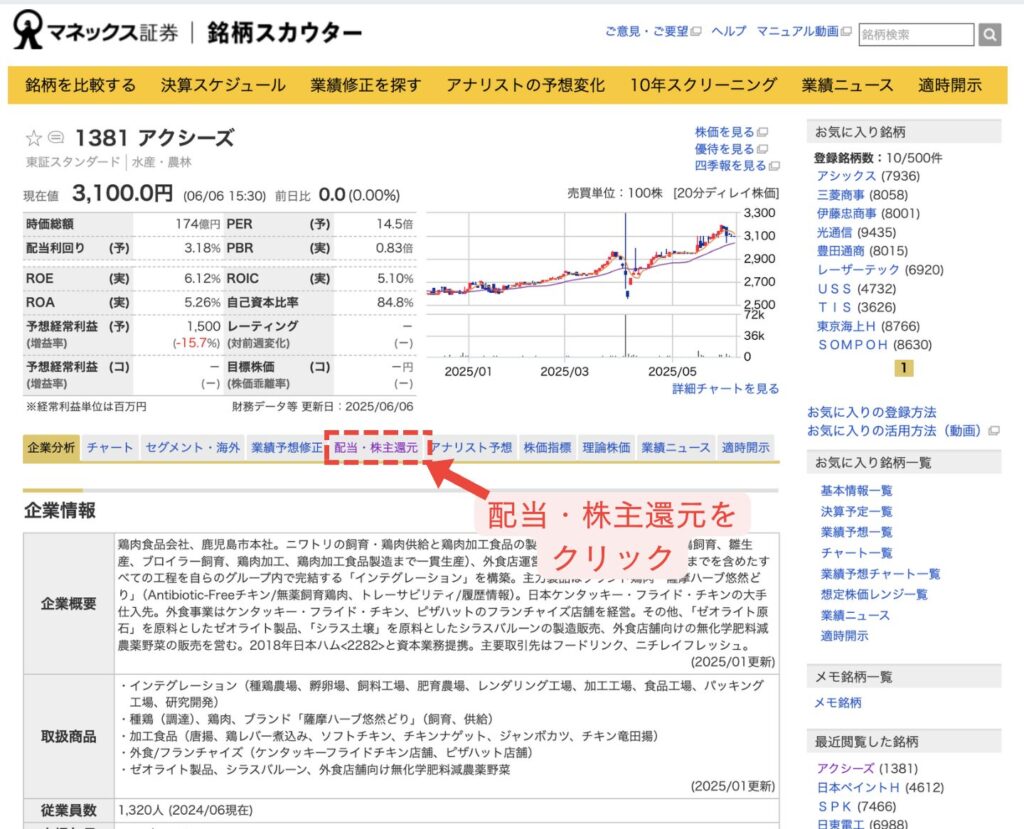The height and width of the screenshot is (829, 1024).
Task: Open sidebar 業績ニュース link
Action: coord(855,615)
